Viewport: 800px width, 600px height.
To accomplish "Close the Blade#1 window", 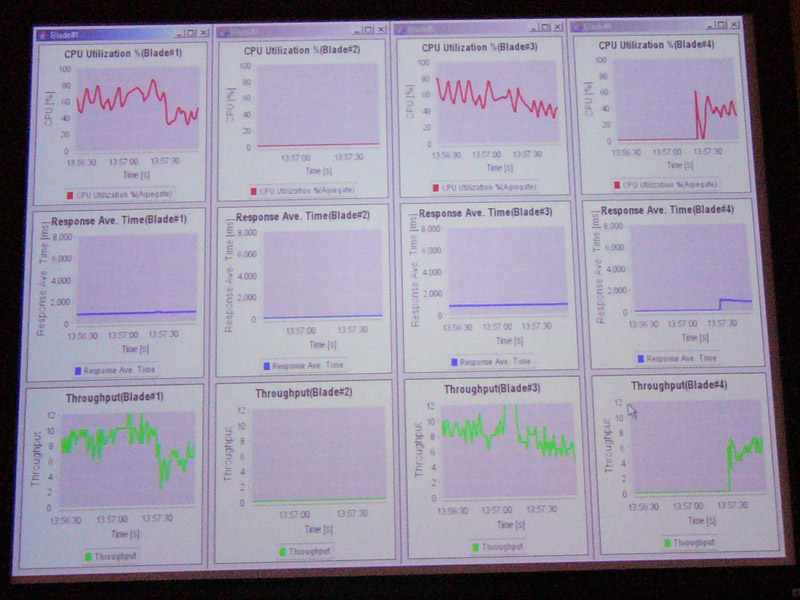I will 204,32.
